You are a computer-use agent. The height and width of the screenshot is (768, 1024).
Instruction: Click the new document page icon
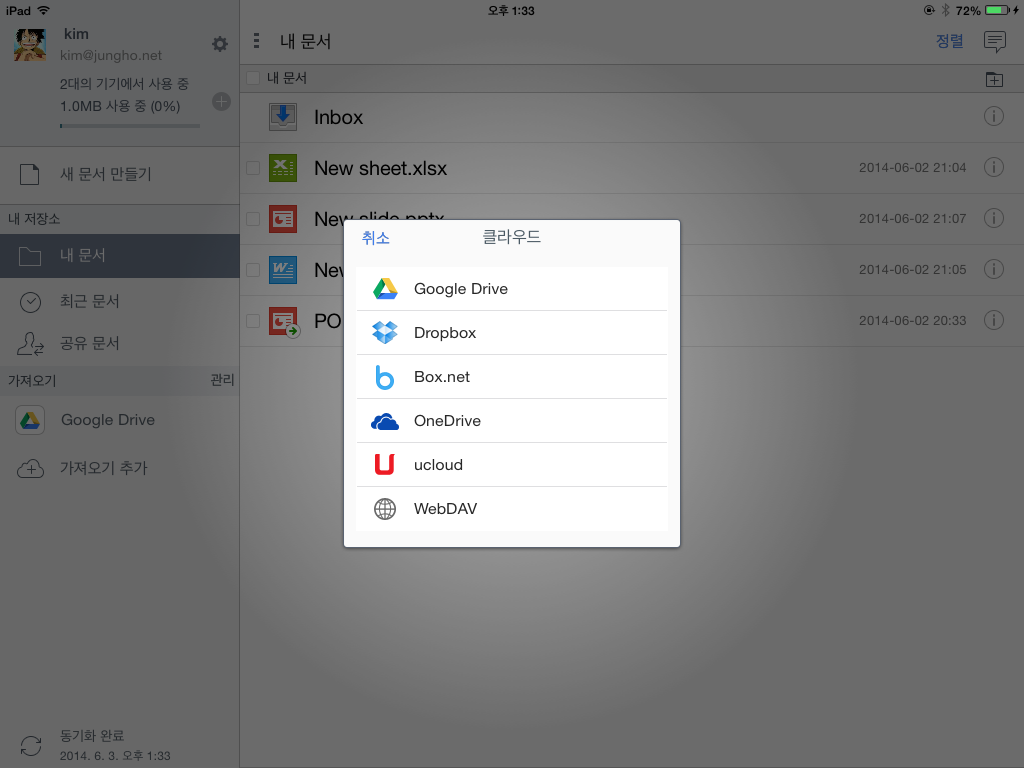coord(29,174)
